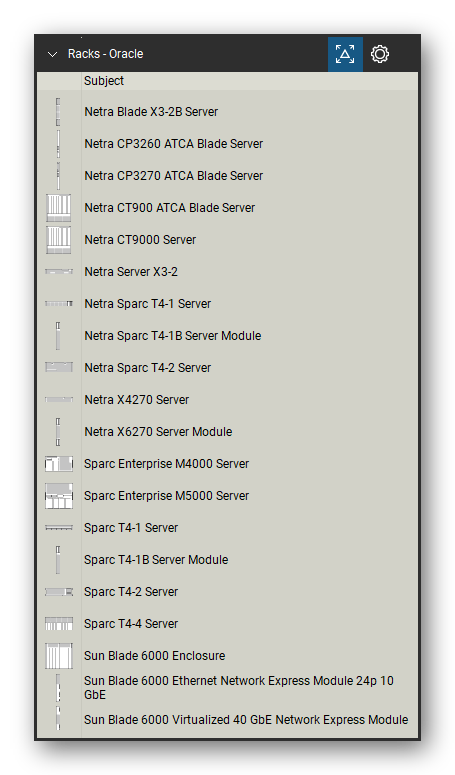Select the Sparc Enterprise M5000 Server shape icon
This screenshot has width=455, height=775.
point(59,496)
